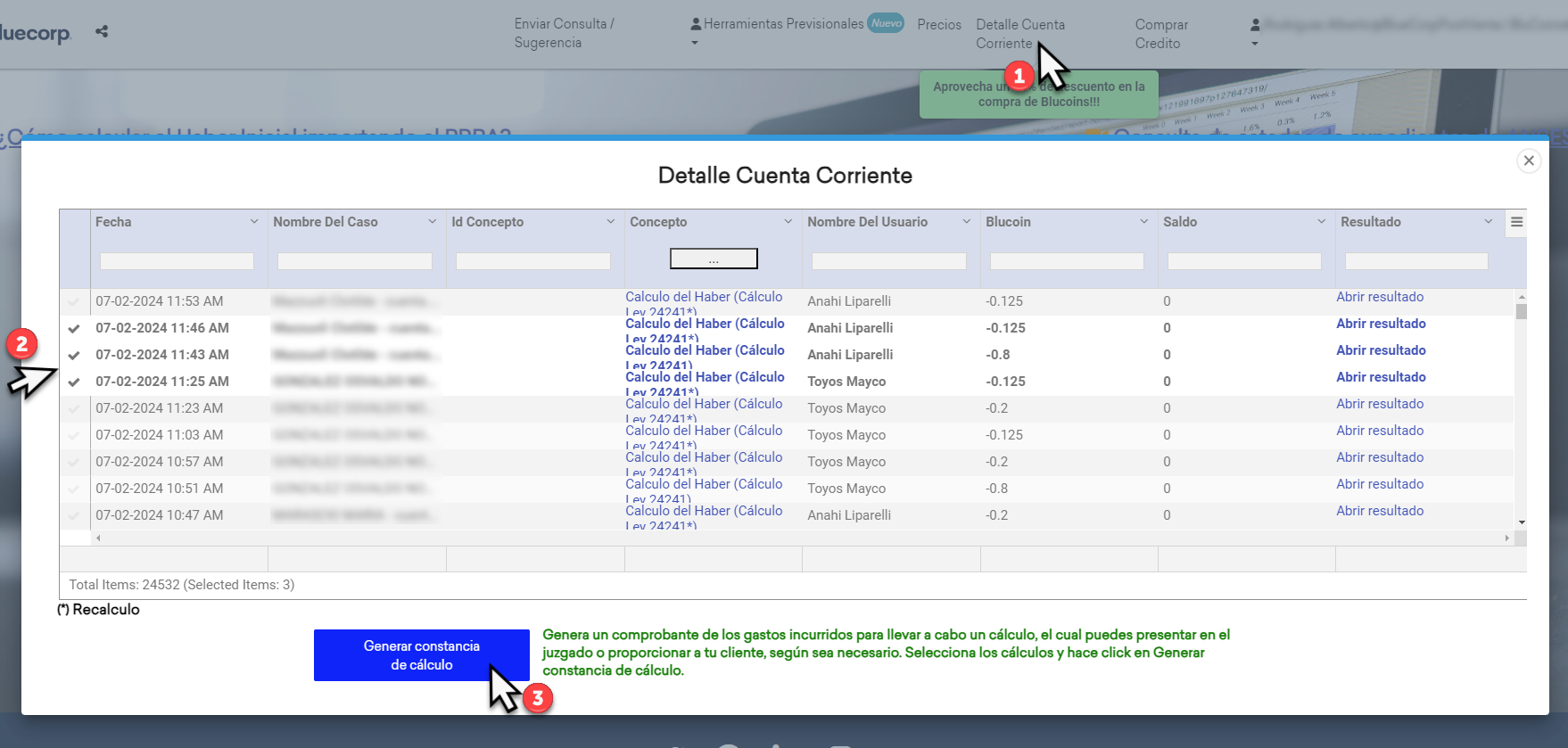Expand the Blucoin column dropdown arrow
This screenshot has height=748, width=1568.
(x=1143, y=222)
